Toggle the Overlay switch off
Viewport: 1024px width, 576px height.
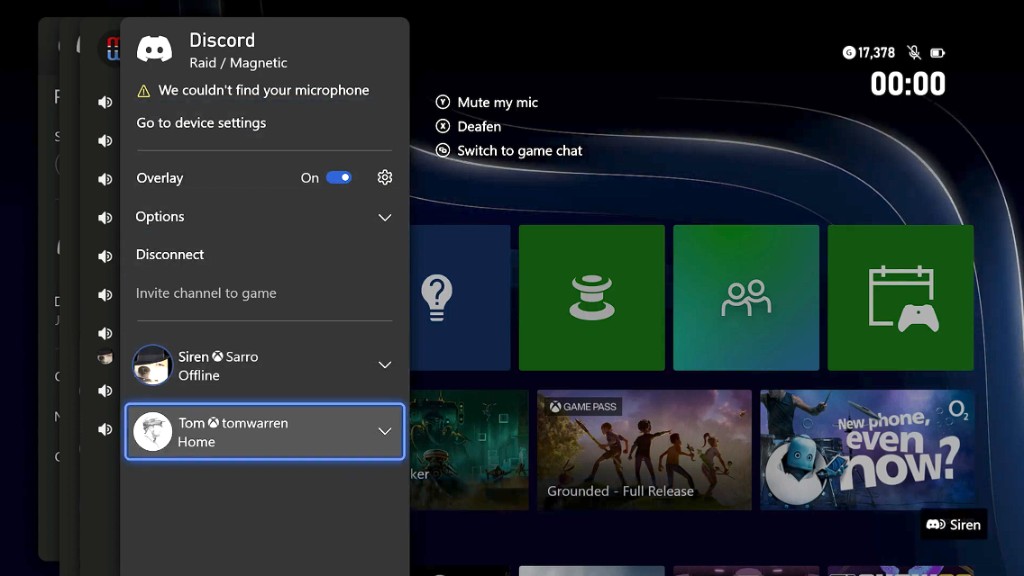(x=339, y=178)
